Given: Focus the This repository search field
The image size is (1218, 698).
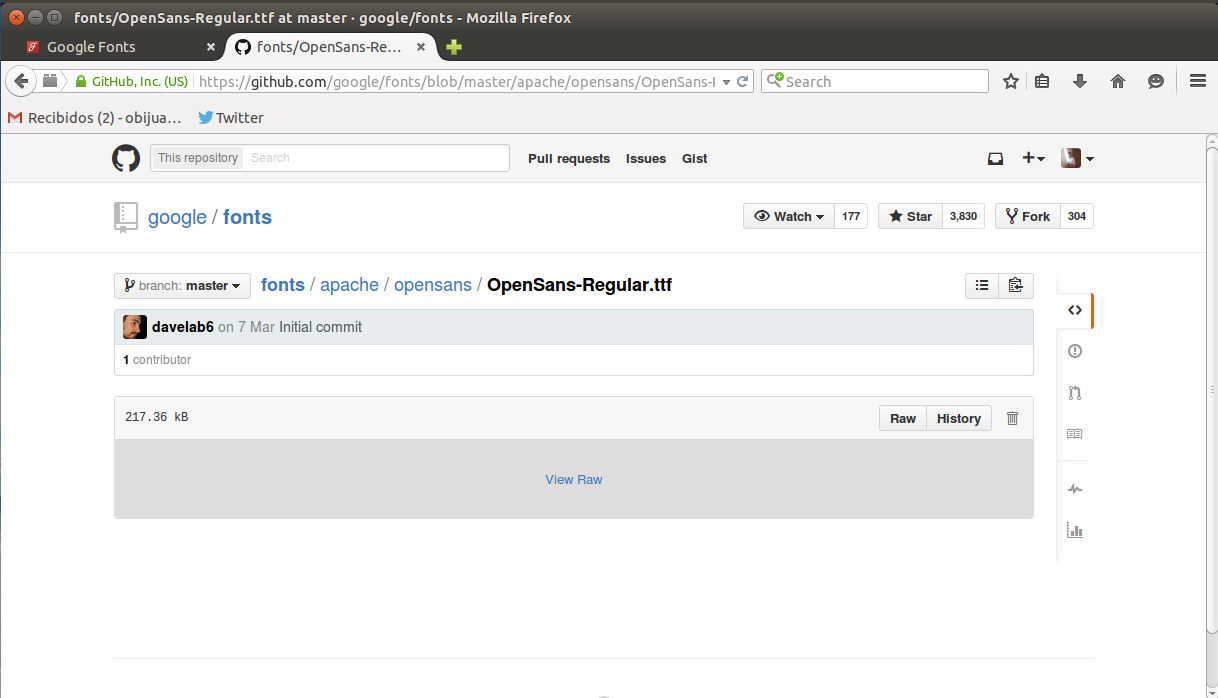Looking at the screenshot, I should pyautogui.click(x=375, y=158).
